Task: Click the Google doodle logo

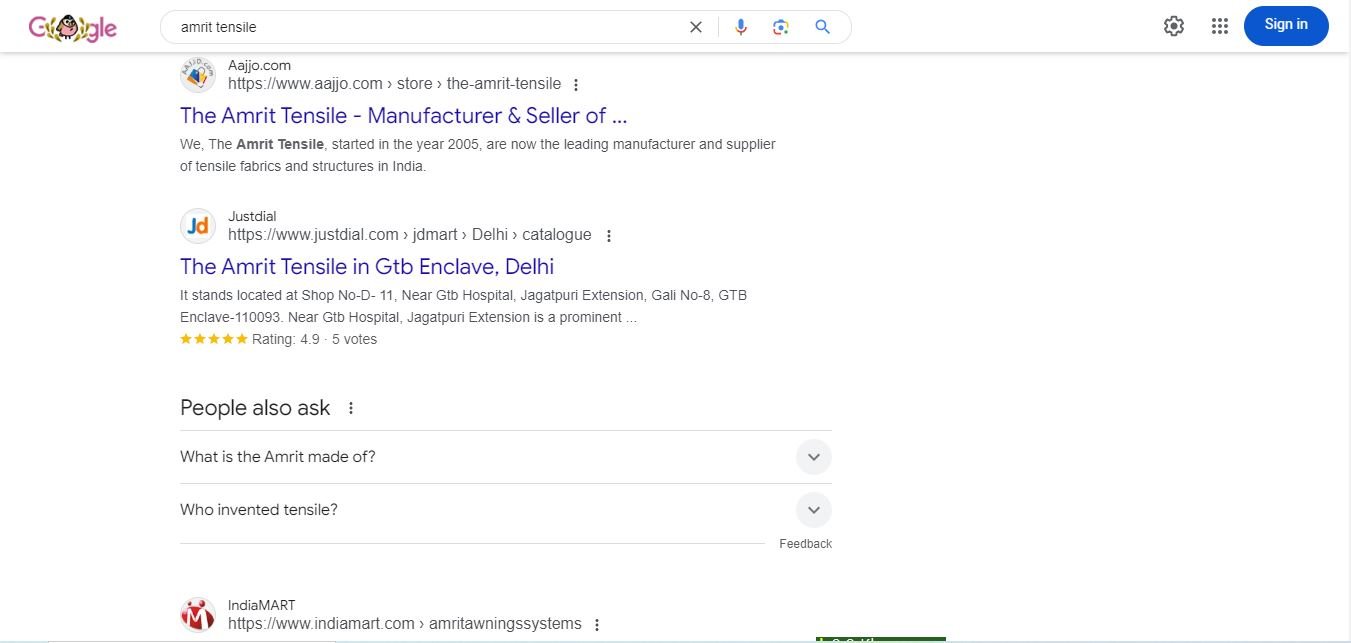Action: coord(72,28)
